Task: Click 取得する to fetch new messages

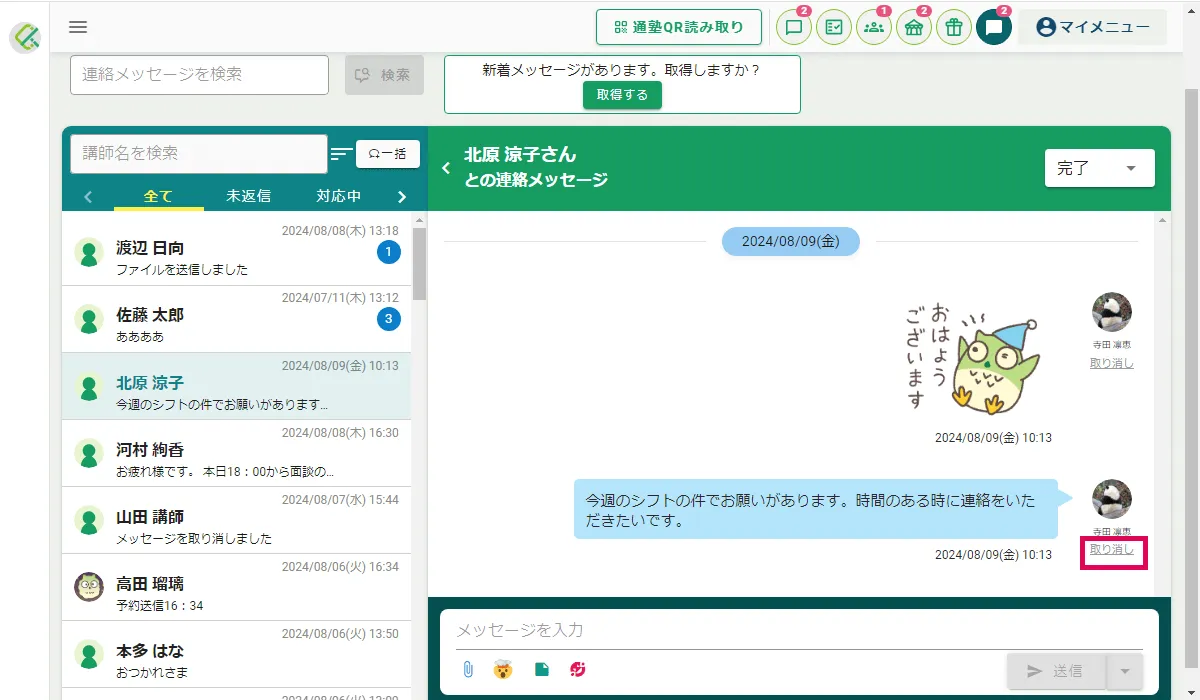Action: [622, 95]
